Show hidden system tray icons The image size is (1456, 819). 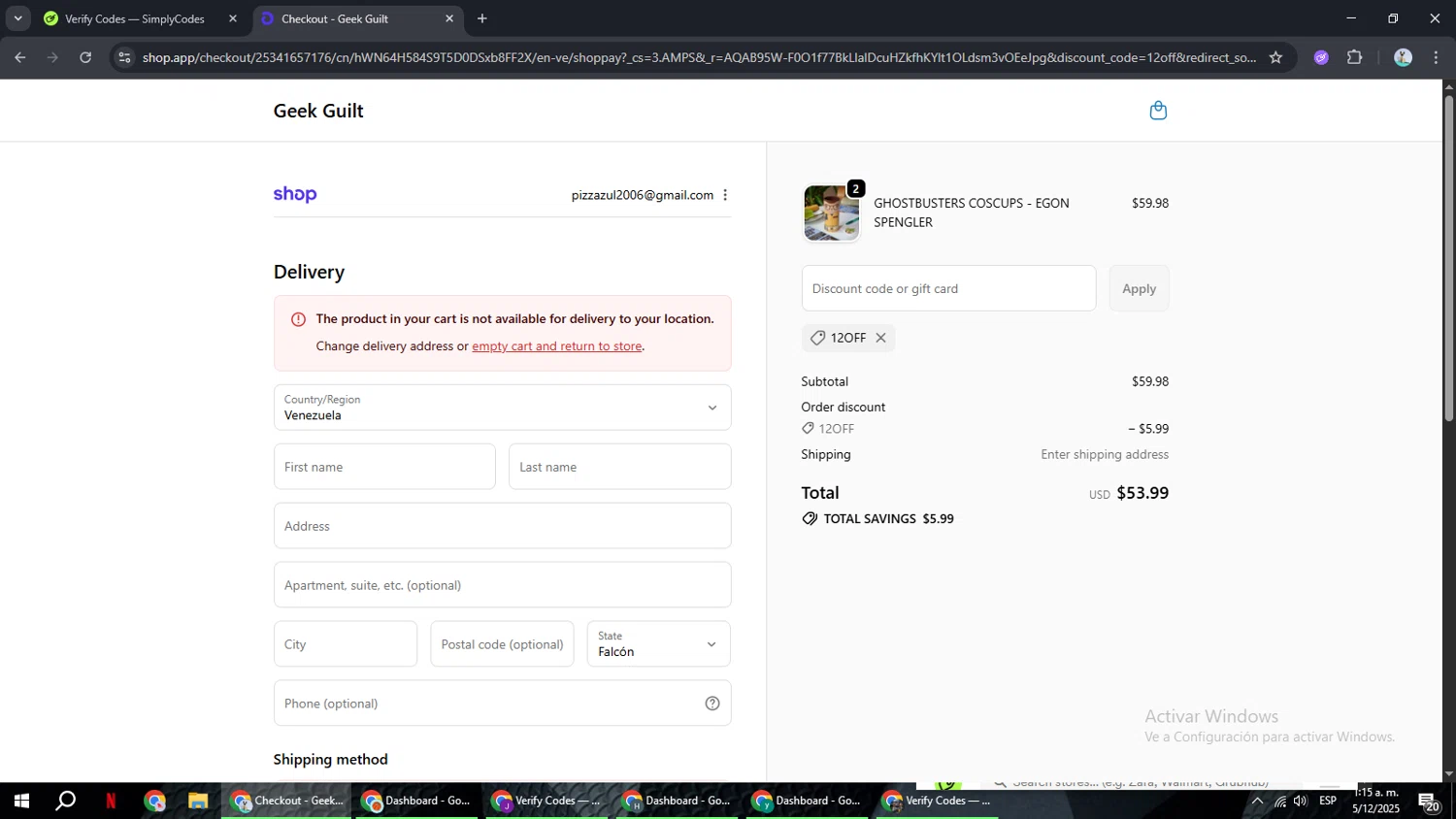point(1257,802)
